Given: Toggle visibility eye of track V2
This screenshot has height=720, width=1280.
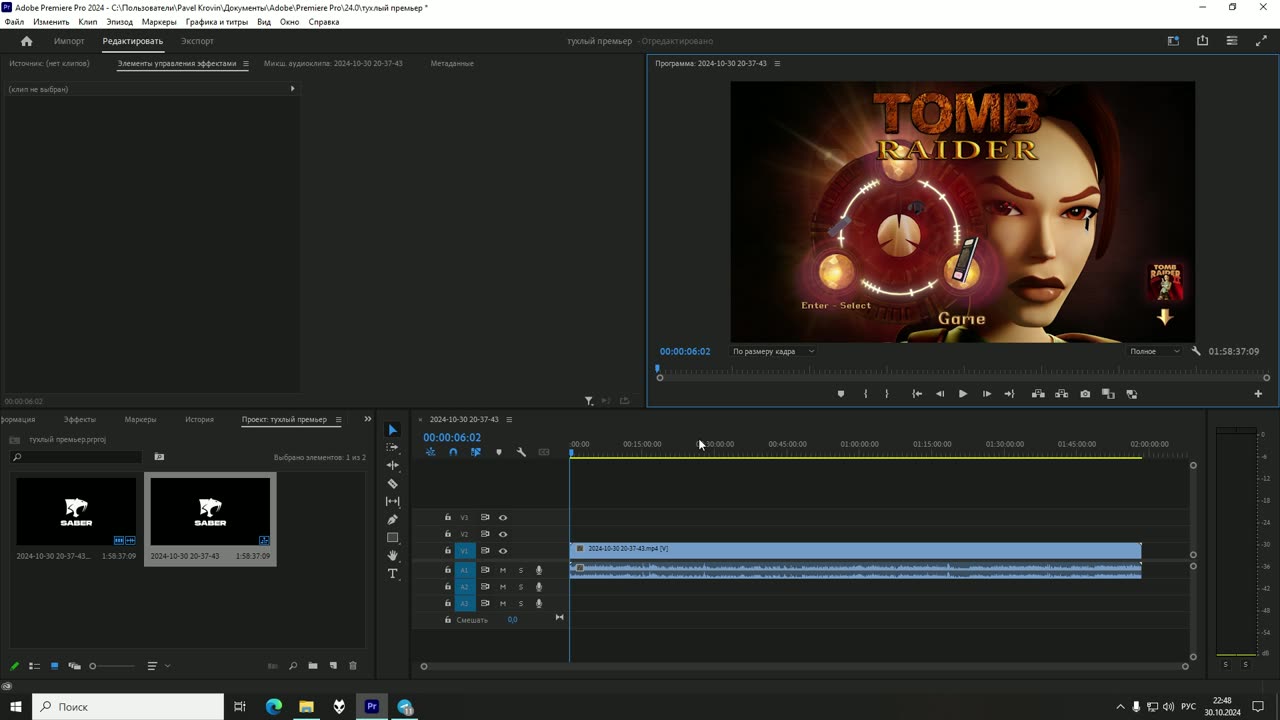Looking at the screenshot, I should click(x=503, y=534).
